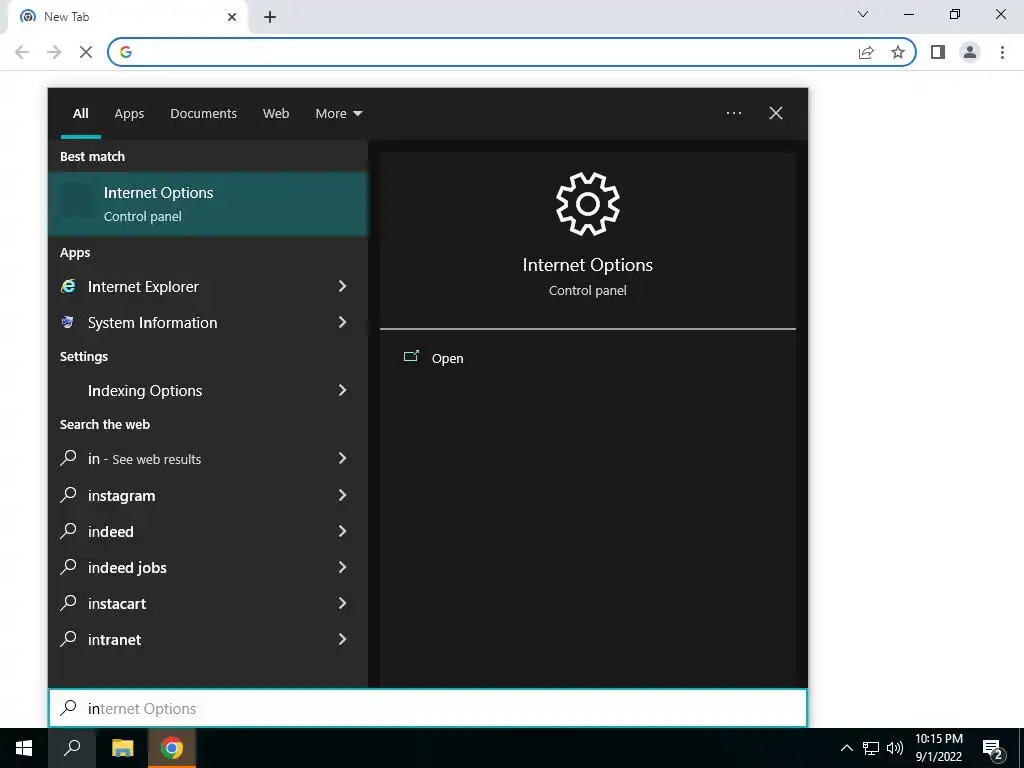Click the large gear icon in the preview pane
This screenshot has width=1024, height=768.
point(588,204)
